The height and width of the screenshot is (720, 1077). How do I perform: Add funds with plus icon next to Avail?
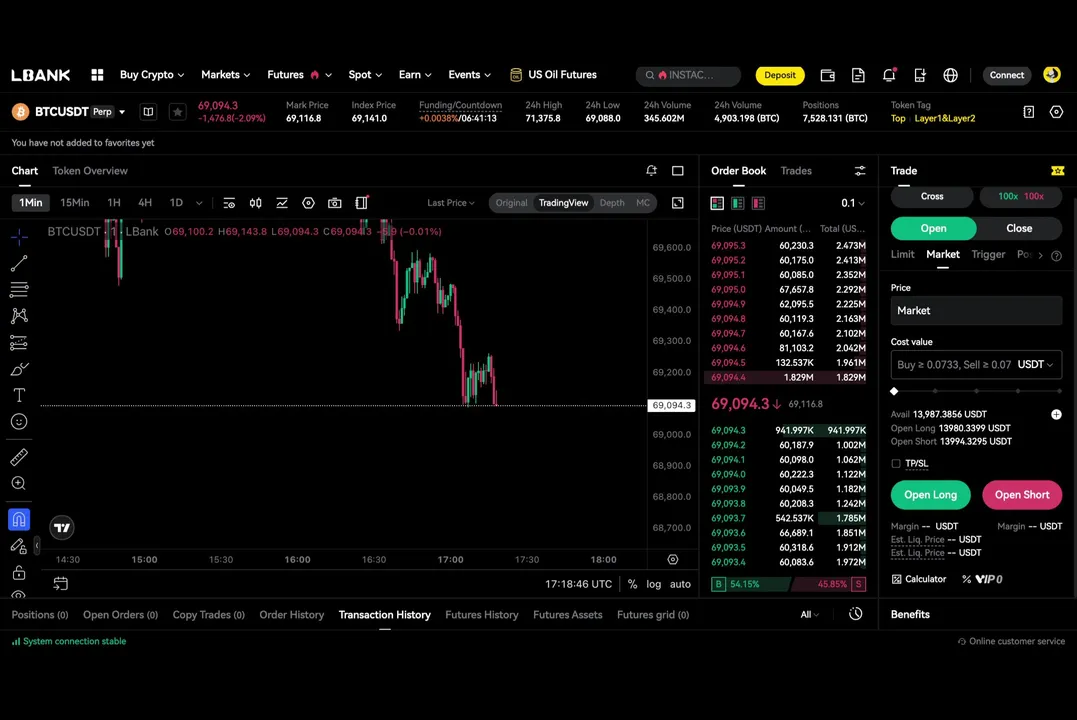[x=1056, y=414]
